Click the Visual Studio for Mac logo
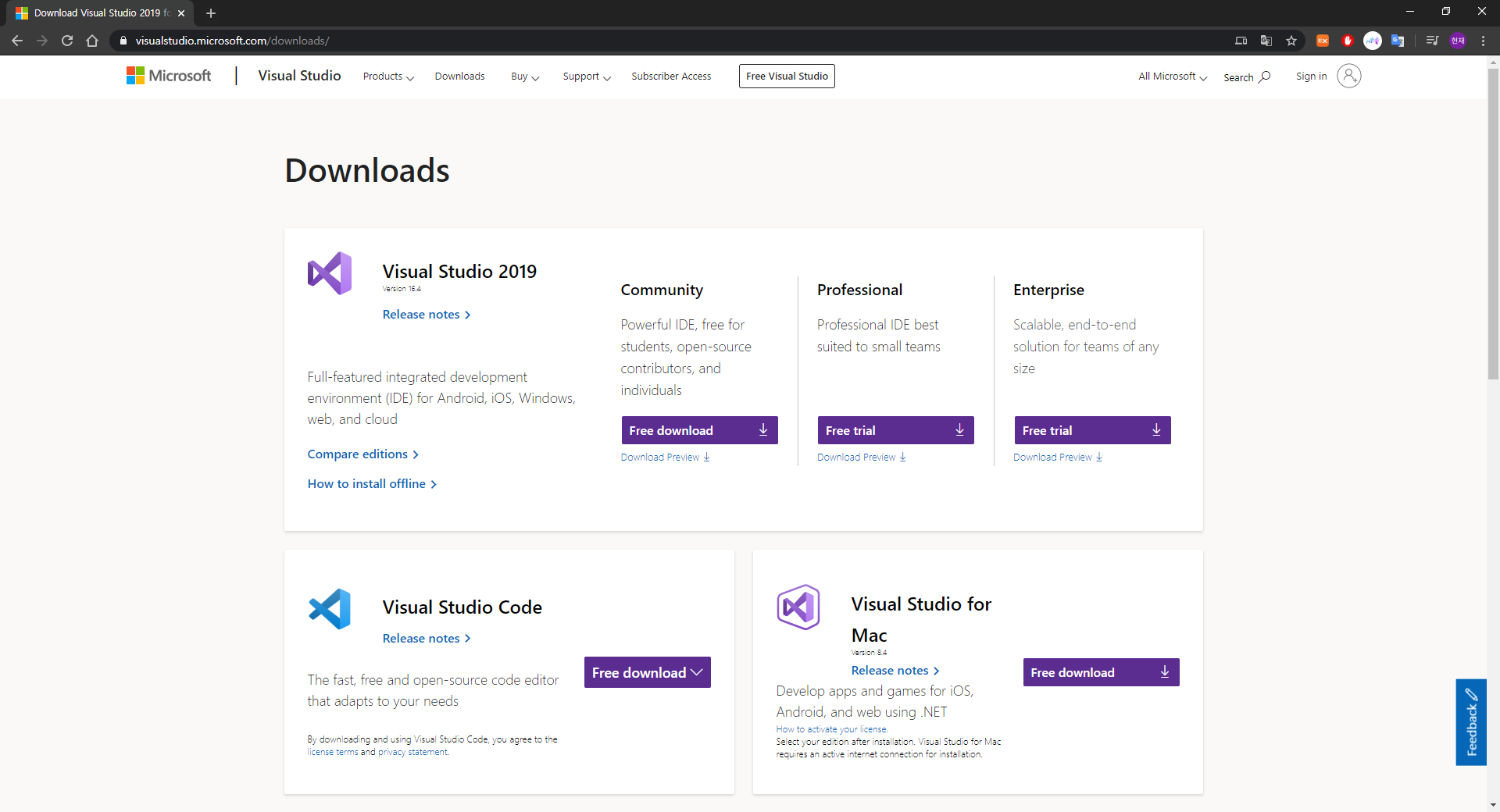 798,607
